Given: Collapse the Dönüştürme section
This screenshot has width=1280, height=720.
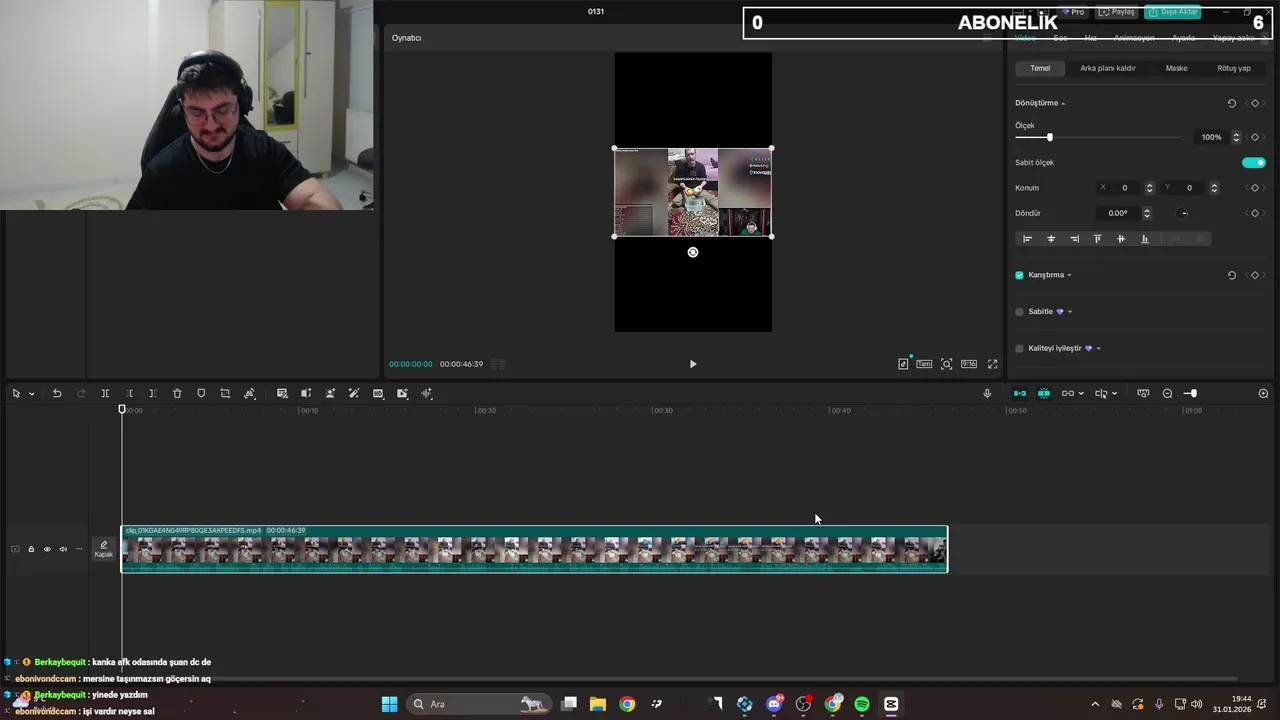Looking at the screenshot, I should pos(1063,103).
